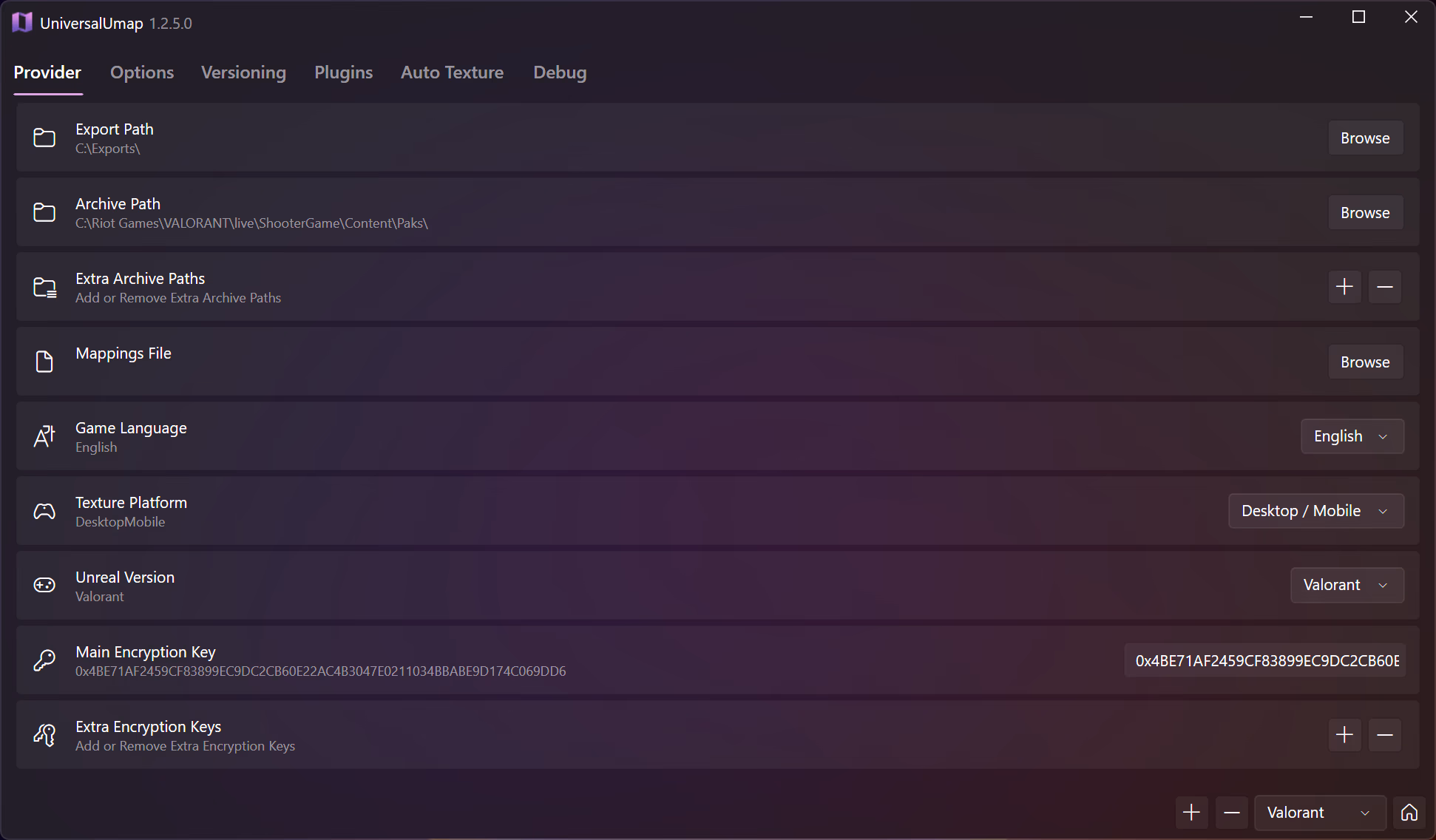Viewport: 1436px width, 840px height.
Task: Click the Texture Platform gamepad icon
Action: click(44, 511)
